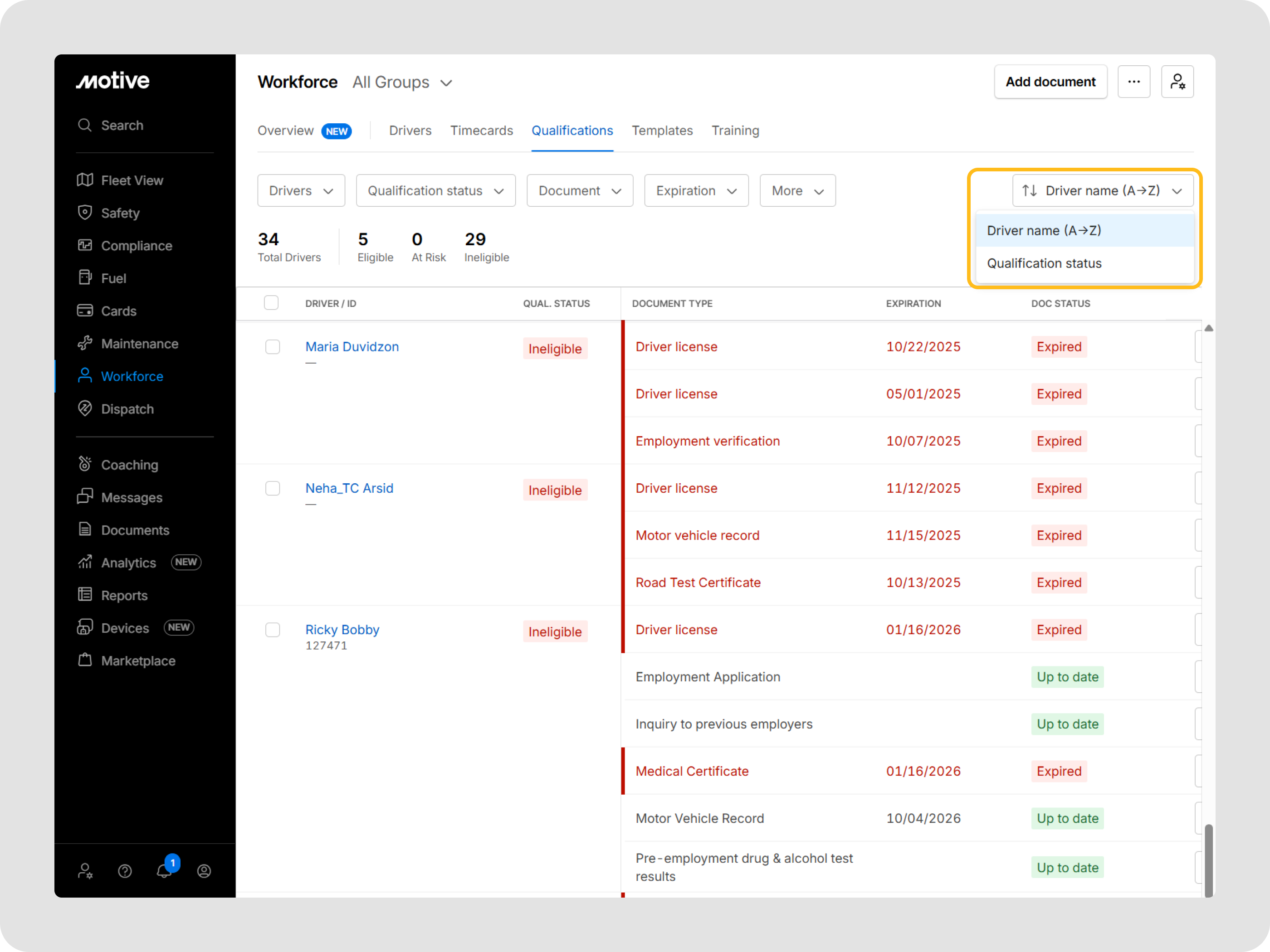Switch to the Templates tab

pos(662,131)
